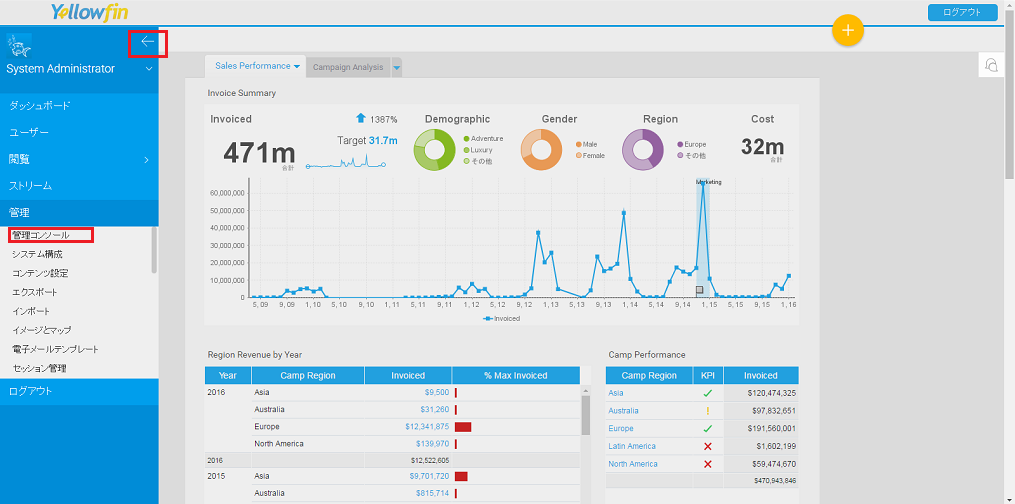This screenshot has height=504, width=1015.
Task: Open イメージとマップ menu entry
Action: [41, 330]
